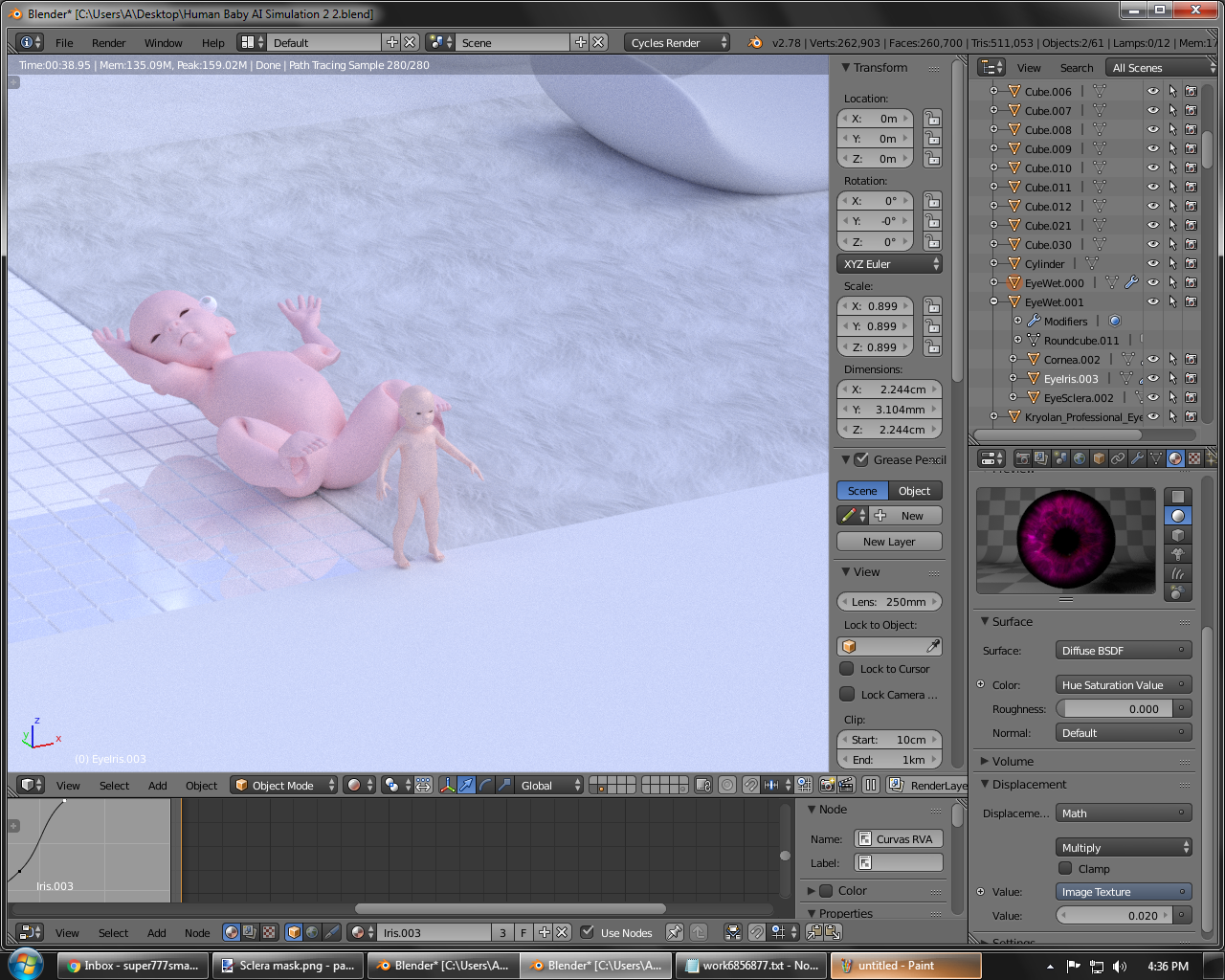
Task: Set material preview to sphere
Action: pos(1178,516)
